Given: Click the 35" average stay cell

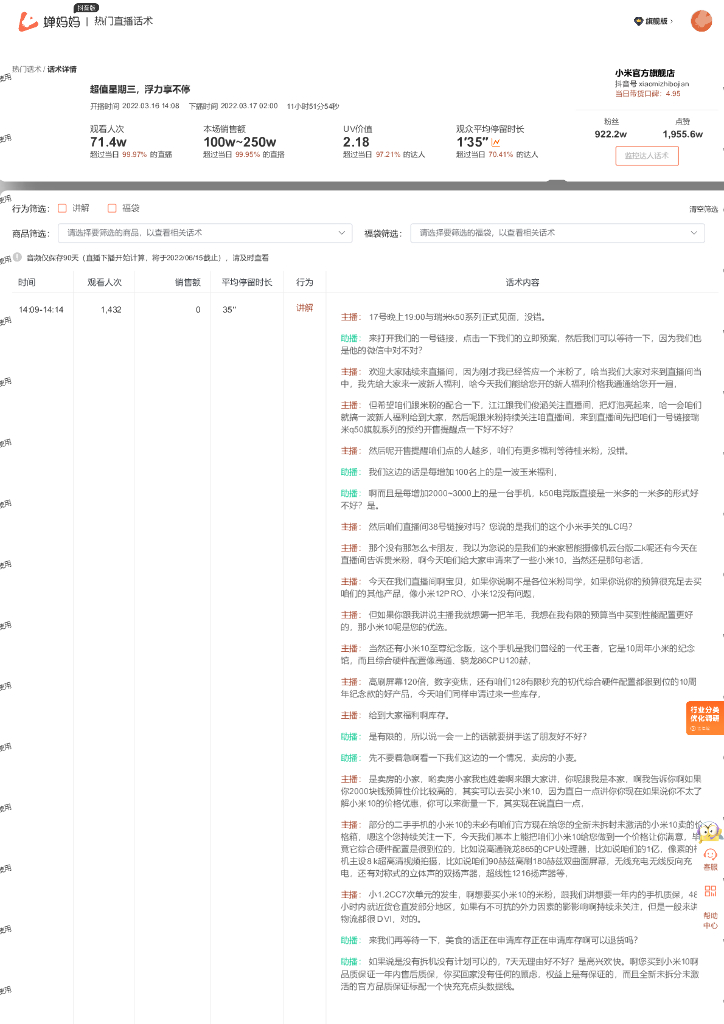Looking at the screenshot, I should [229, 310].
